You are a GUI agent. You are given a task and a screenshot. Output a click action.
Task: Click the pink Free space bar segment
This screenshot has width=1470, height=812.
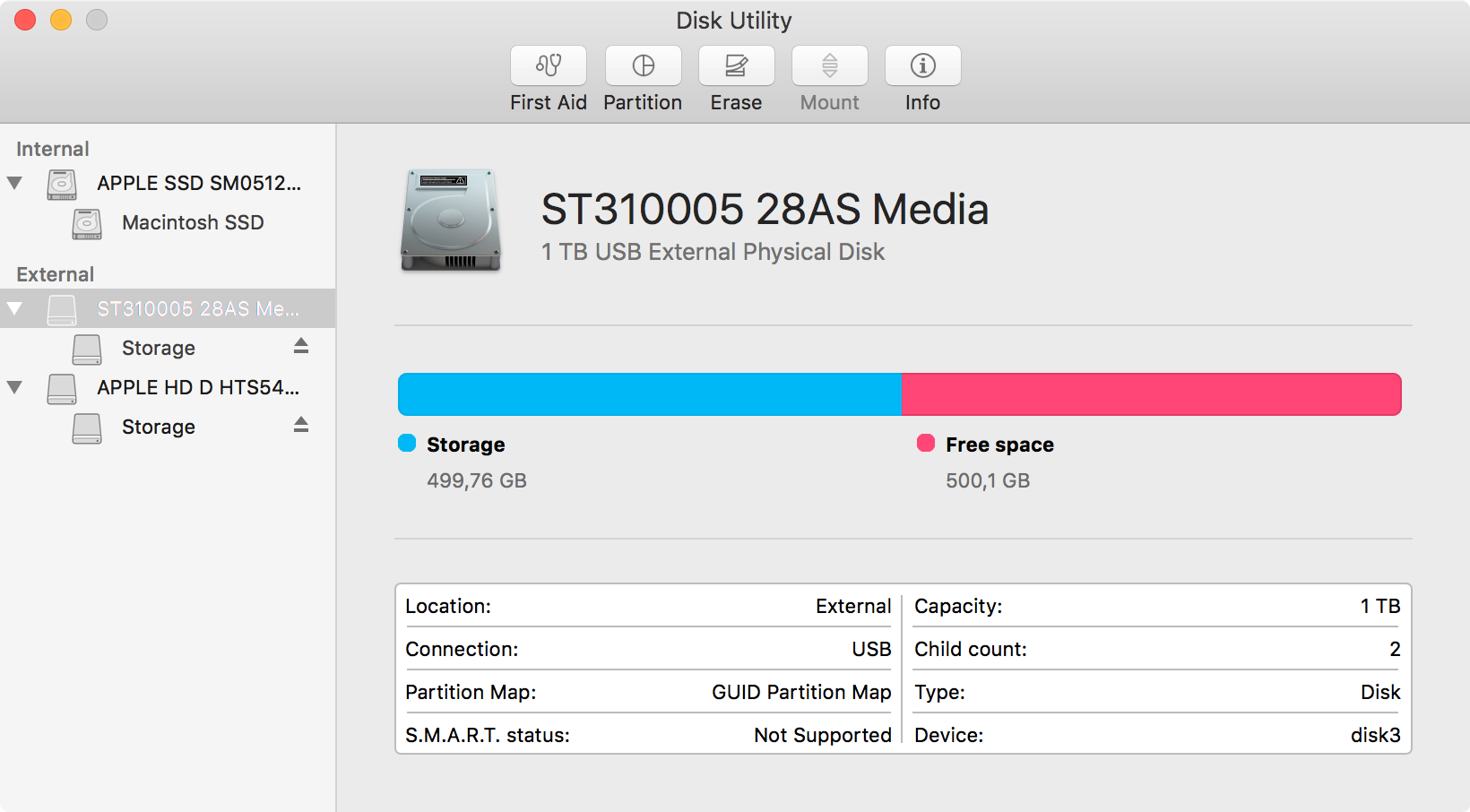(1151, 394)
